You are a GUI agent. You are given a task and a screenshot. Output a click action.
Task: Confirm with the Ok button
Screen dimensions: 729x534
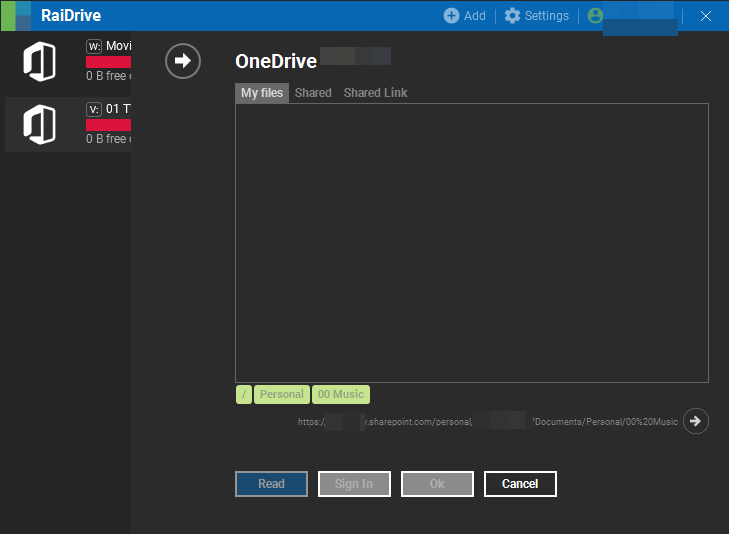[x=437, y=484]
